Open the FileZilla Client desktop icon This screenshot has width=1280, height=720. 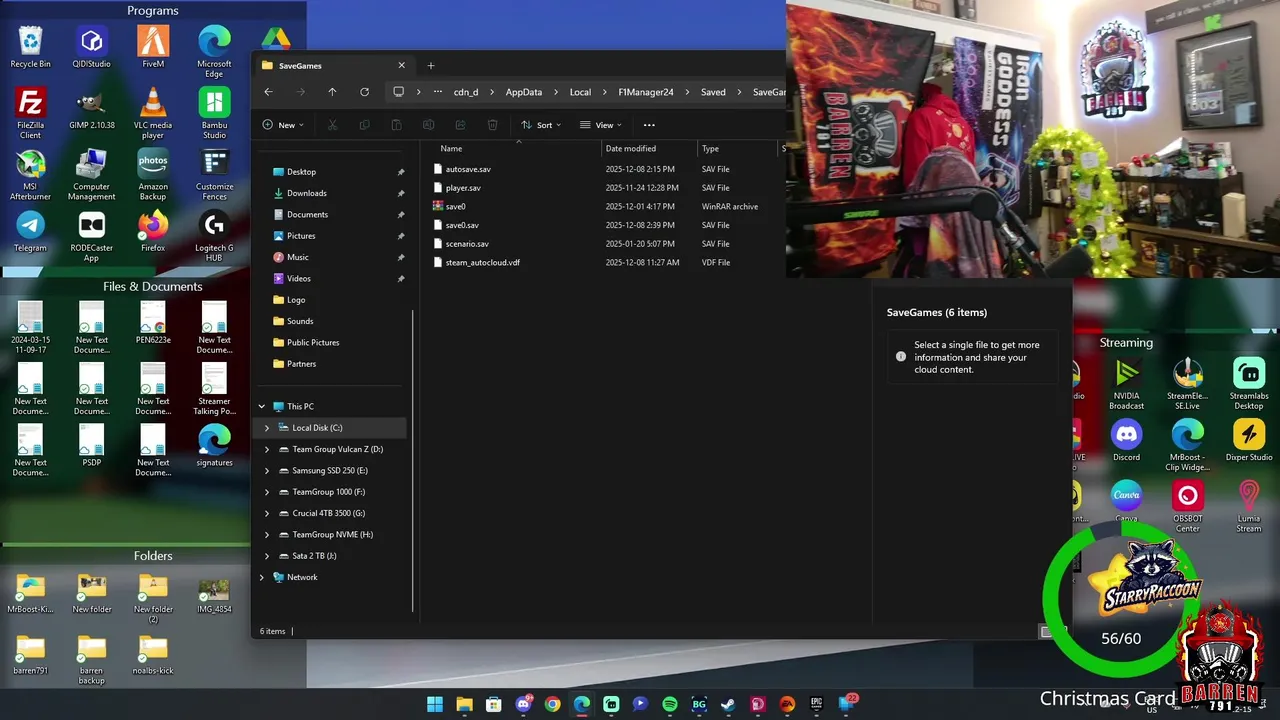(31, 113)
